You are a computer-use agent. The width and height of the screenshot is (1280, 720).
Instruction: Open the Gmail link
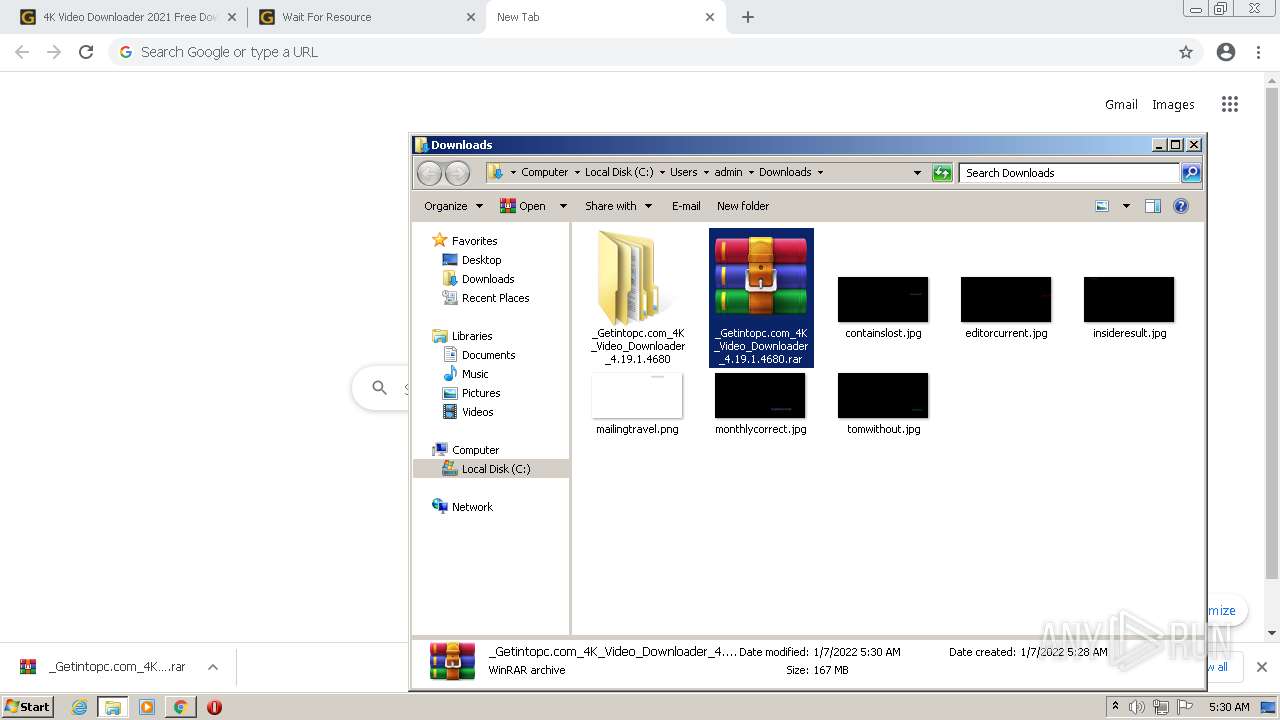(x=1121, y=104)
